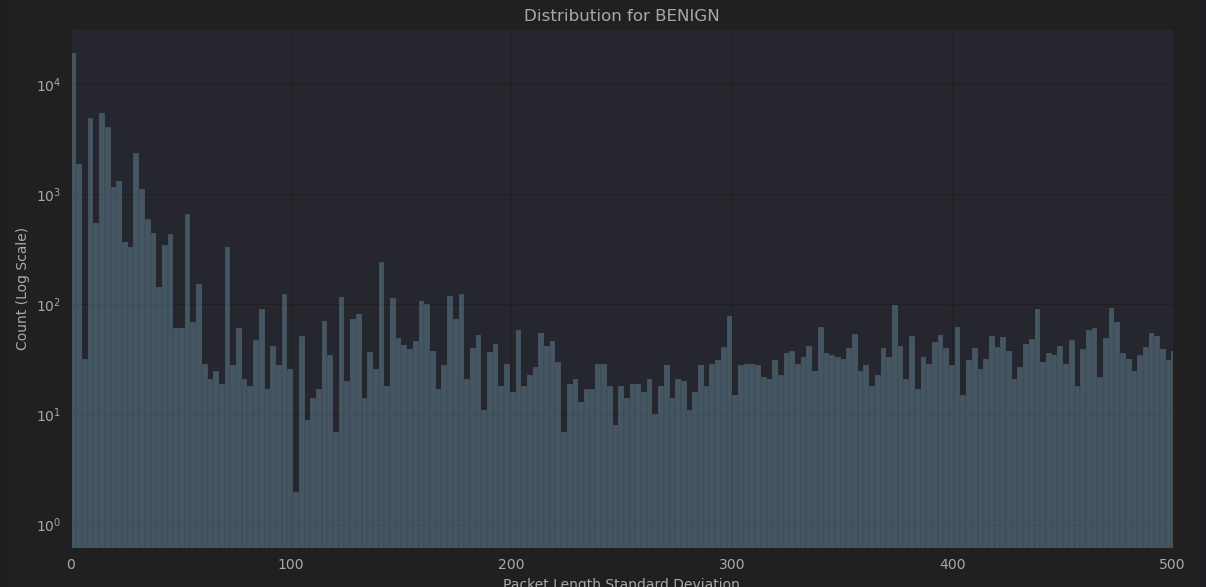Select the peak bar at 300

click(x=729, y=432)
